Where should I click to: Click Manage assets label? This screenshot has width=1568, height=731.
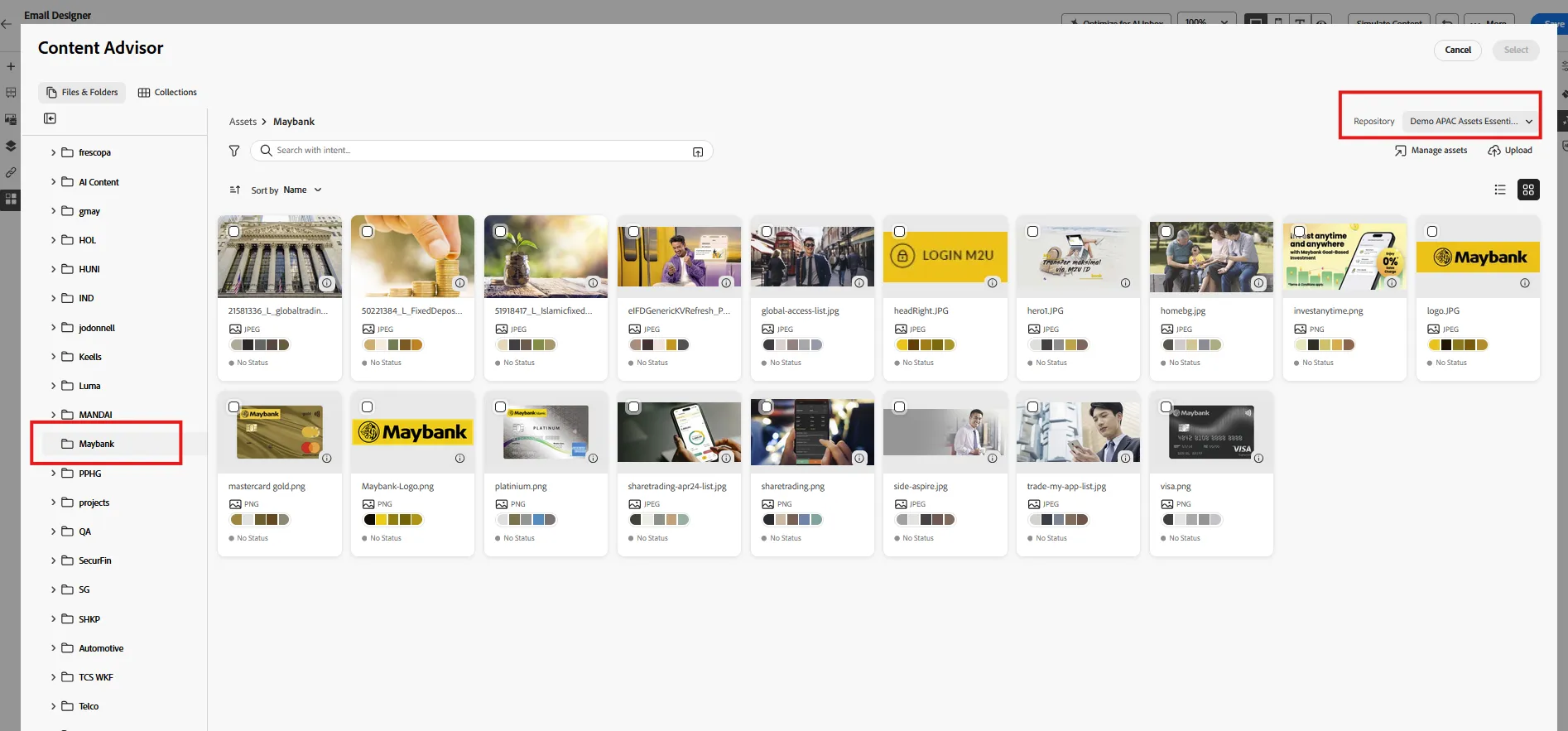coord(1439,151)
